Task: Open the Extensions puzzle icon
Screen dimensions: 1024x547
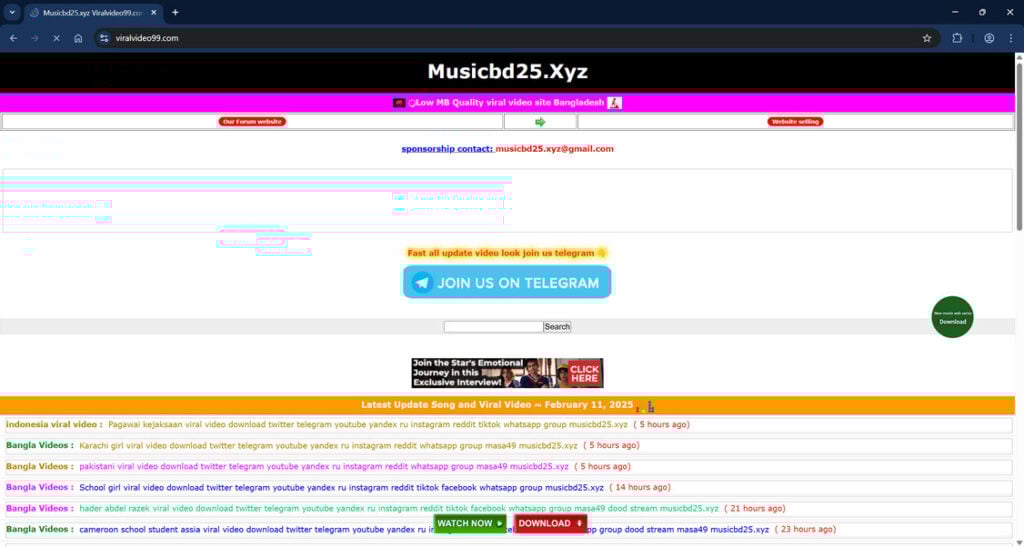Action: point(957,39)
